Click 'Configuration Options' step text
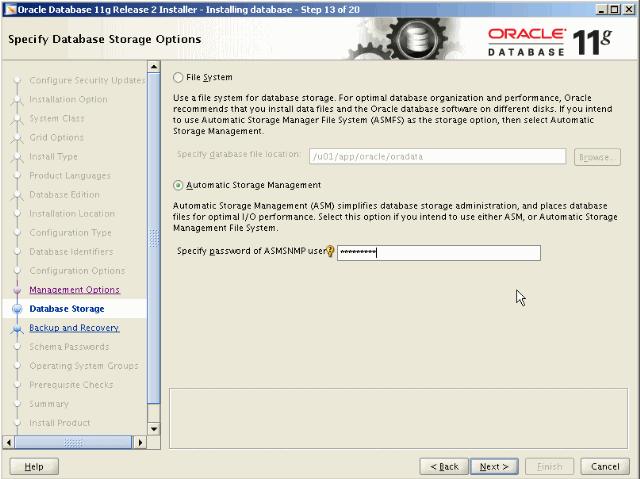Image resolution: width=640 pixels, height=479 pixels. click(x=77, y=271)
